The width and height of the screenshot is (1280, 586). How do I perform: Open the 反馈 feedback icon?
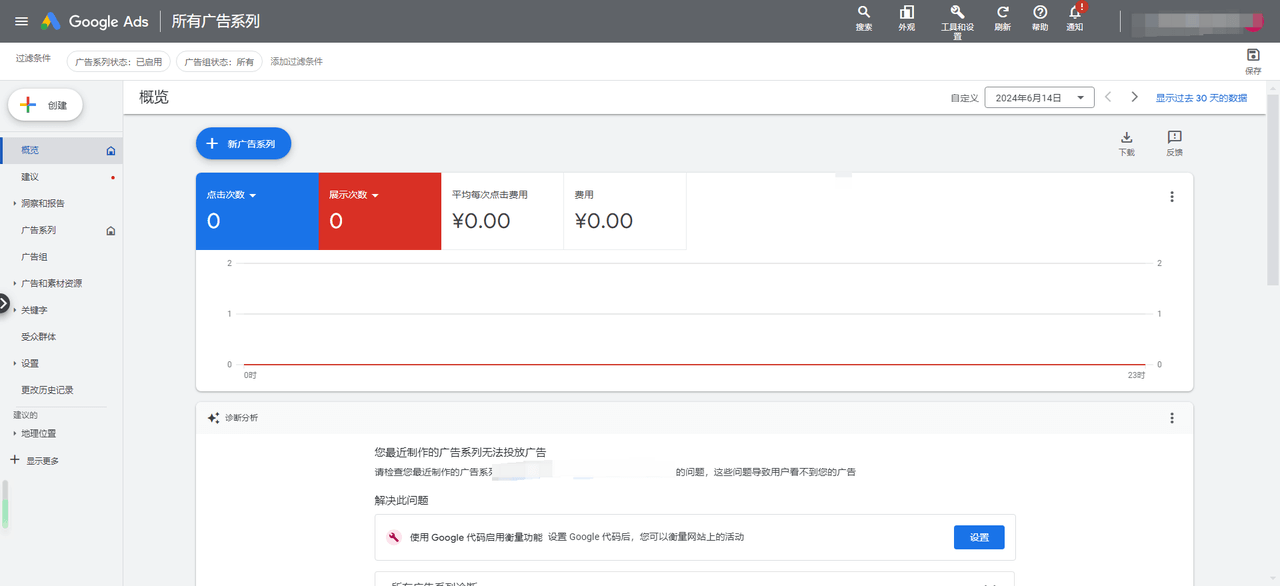pos(1175,143)
